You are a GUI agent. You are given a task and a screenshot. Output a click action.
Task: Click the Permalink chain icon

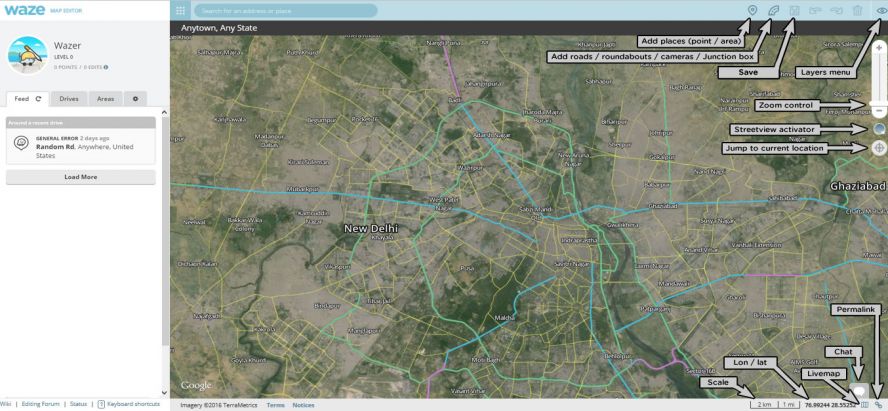[x=878, y=405]
